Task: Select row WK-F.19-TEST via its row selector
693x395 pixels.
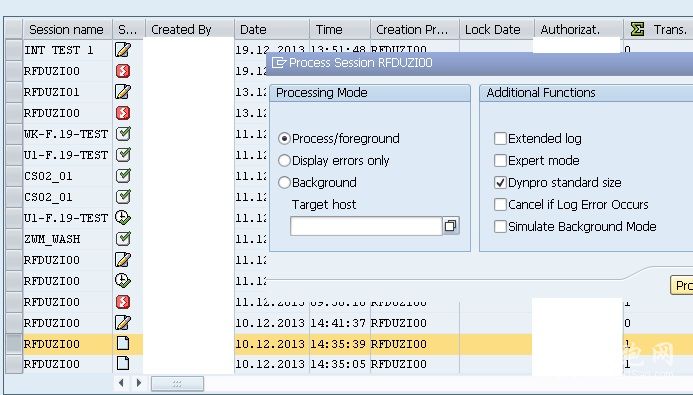Action: tap(14, 133)
